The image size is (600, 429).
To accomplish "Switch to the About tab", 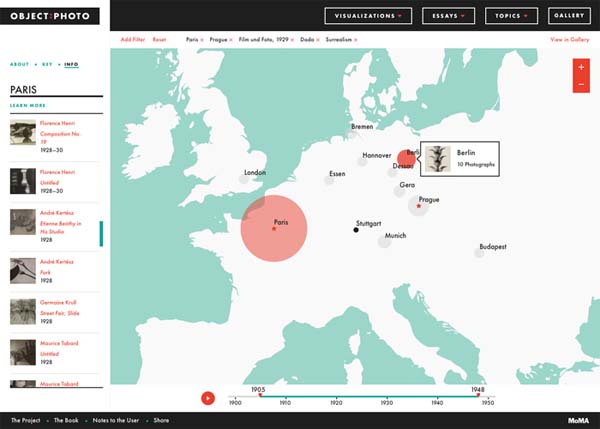I will [20, 64].
